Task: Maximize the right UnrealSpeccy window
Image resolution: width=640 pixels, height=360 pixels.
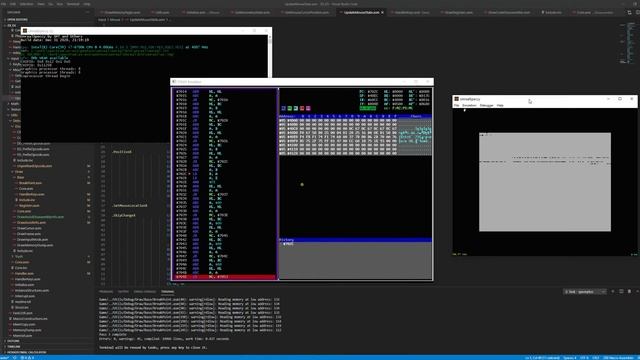Action: [620, 99]
